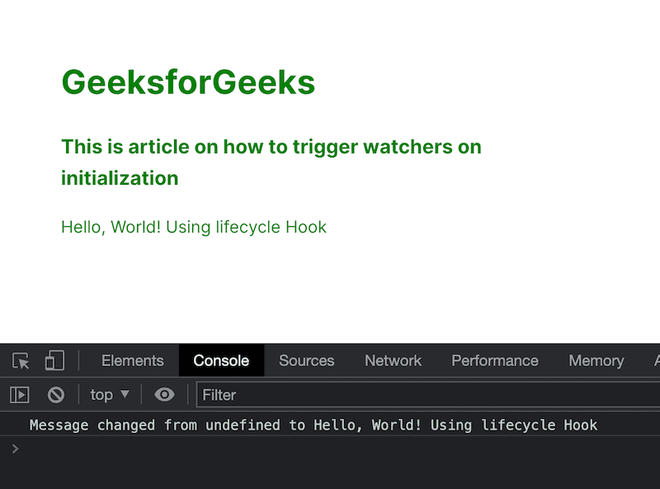Open the partially visible tab after Memory
This screenshot has height=489, width=660.
[655, 361]
